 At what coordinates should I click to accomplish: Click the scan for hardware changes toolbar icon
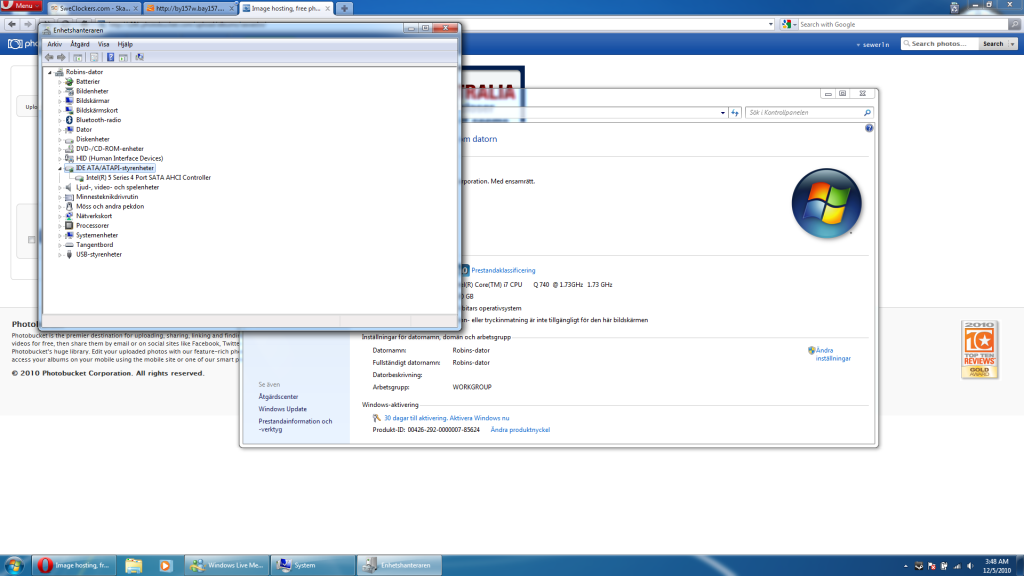(x=139, y=57)
